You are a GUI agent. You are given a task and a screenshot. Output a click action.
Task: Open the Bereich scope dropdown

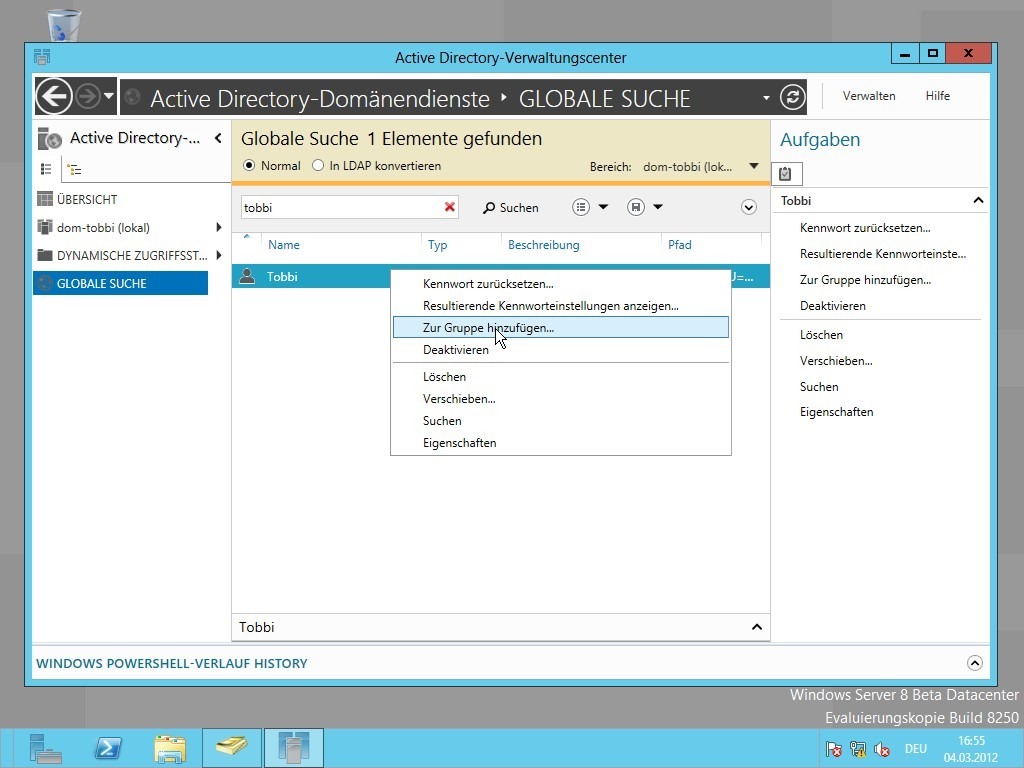(x=754, y=167)
